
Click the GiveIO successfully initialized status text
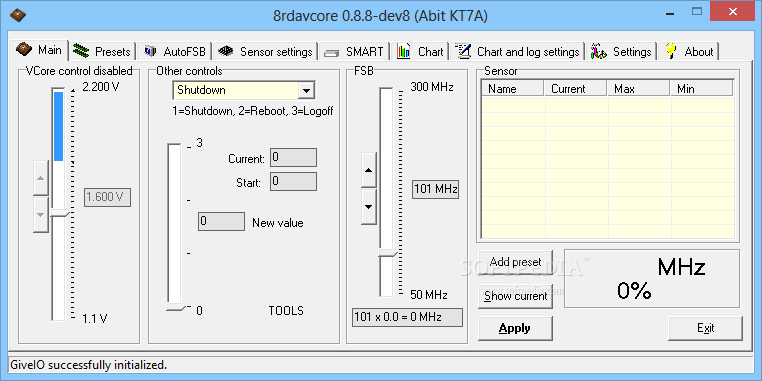pyautogui.click(x=88, y=364)
